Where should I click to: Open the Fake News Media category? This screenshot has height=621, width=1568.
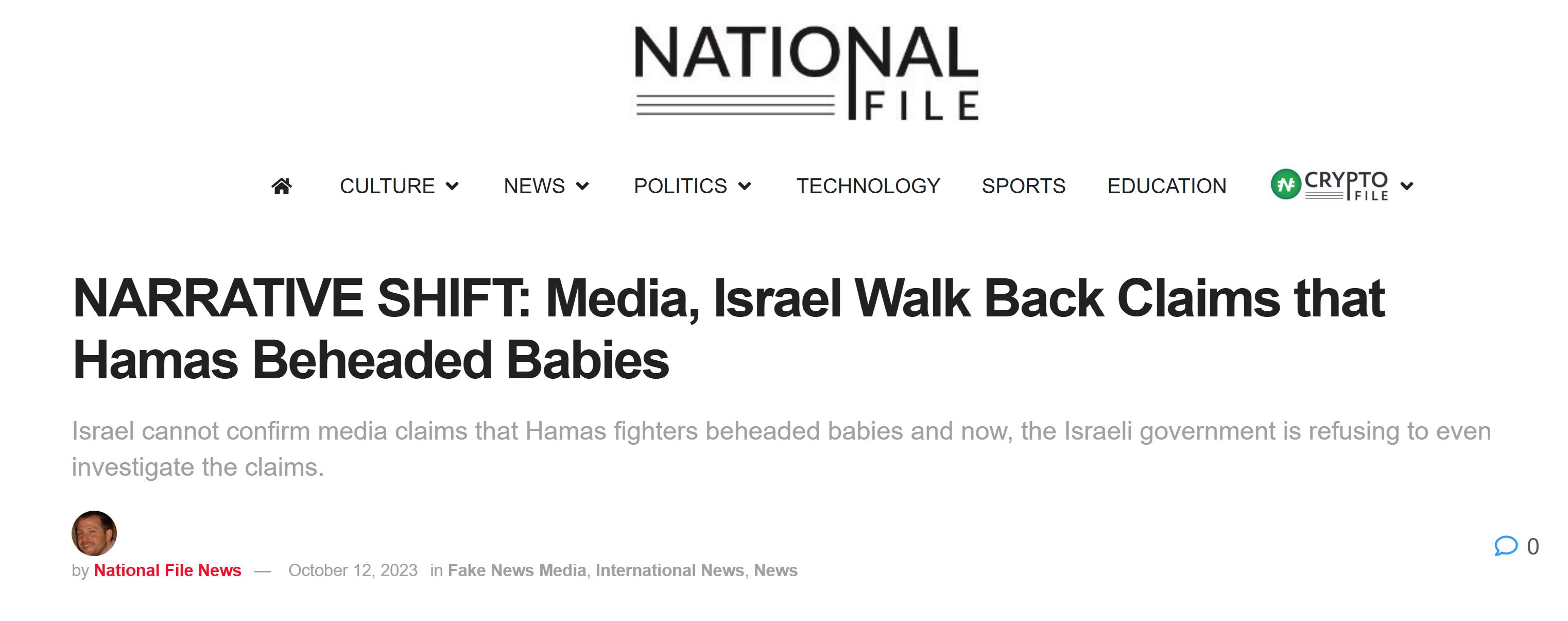pyautogui.click(x=517, y=570)
